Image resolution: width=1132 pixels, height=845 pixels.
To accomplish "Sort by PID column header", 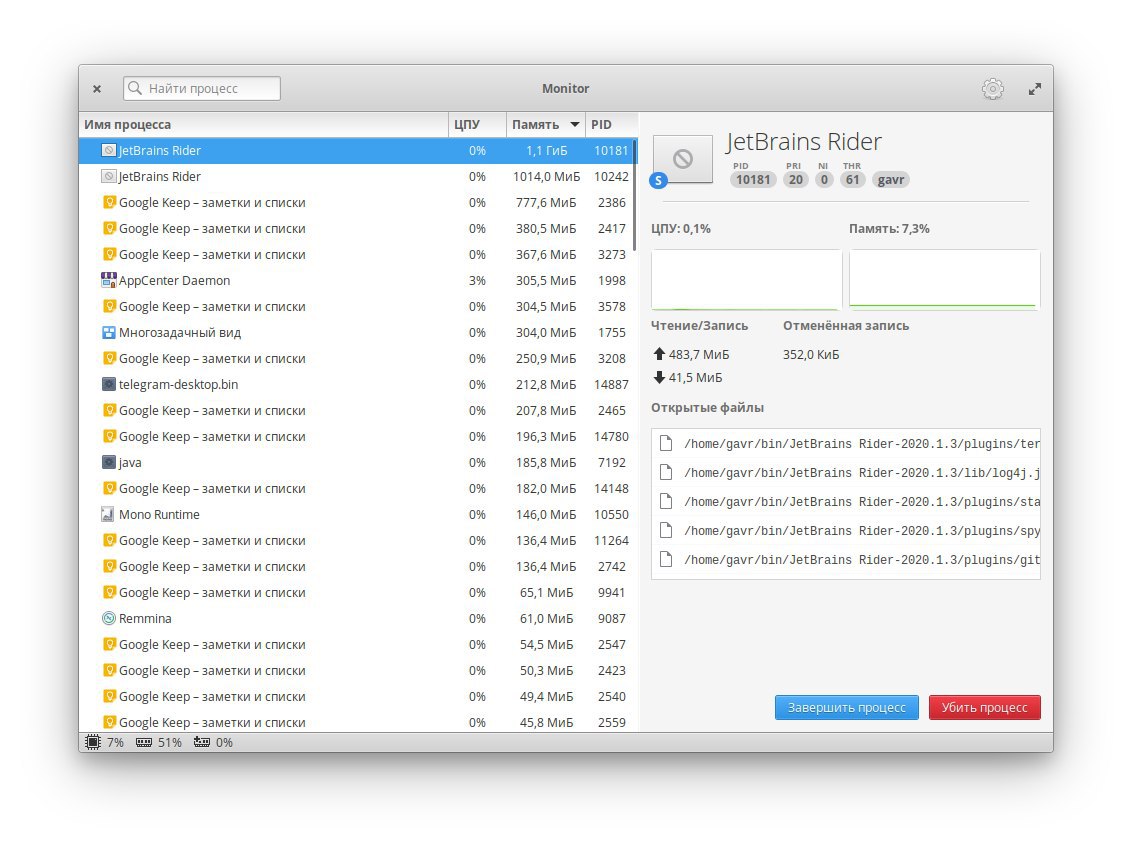I will coord(611,124).
